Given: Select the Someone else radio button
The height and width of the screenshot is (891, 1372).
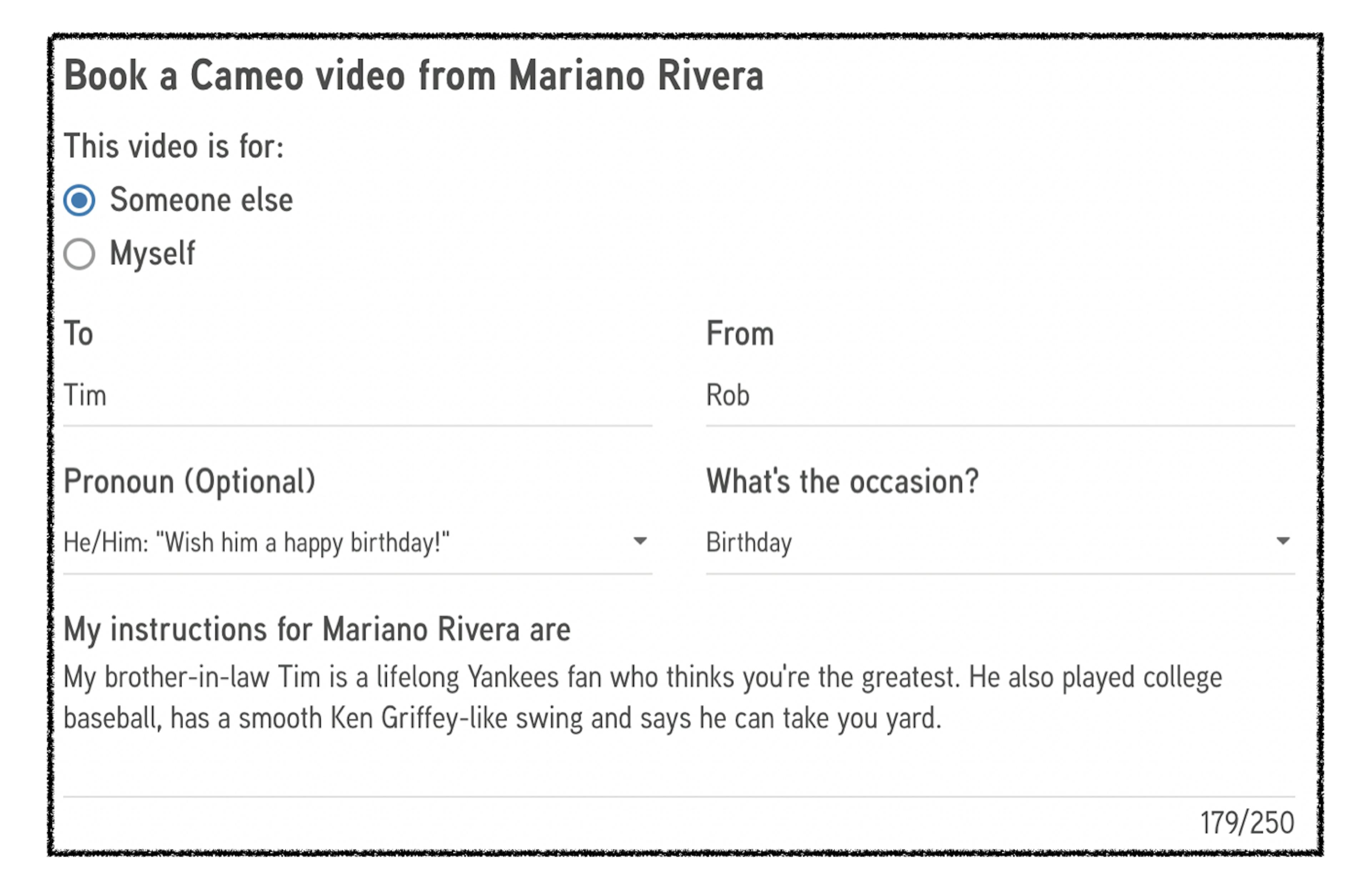Looking at the screenshot, I should [x=79, y=200].
